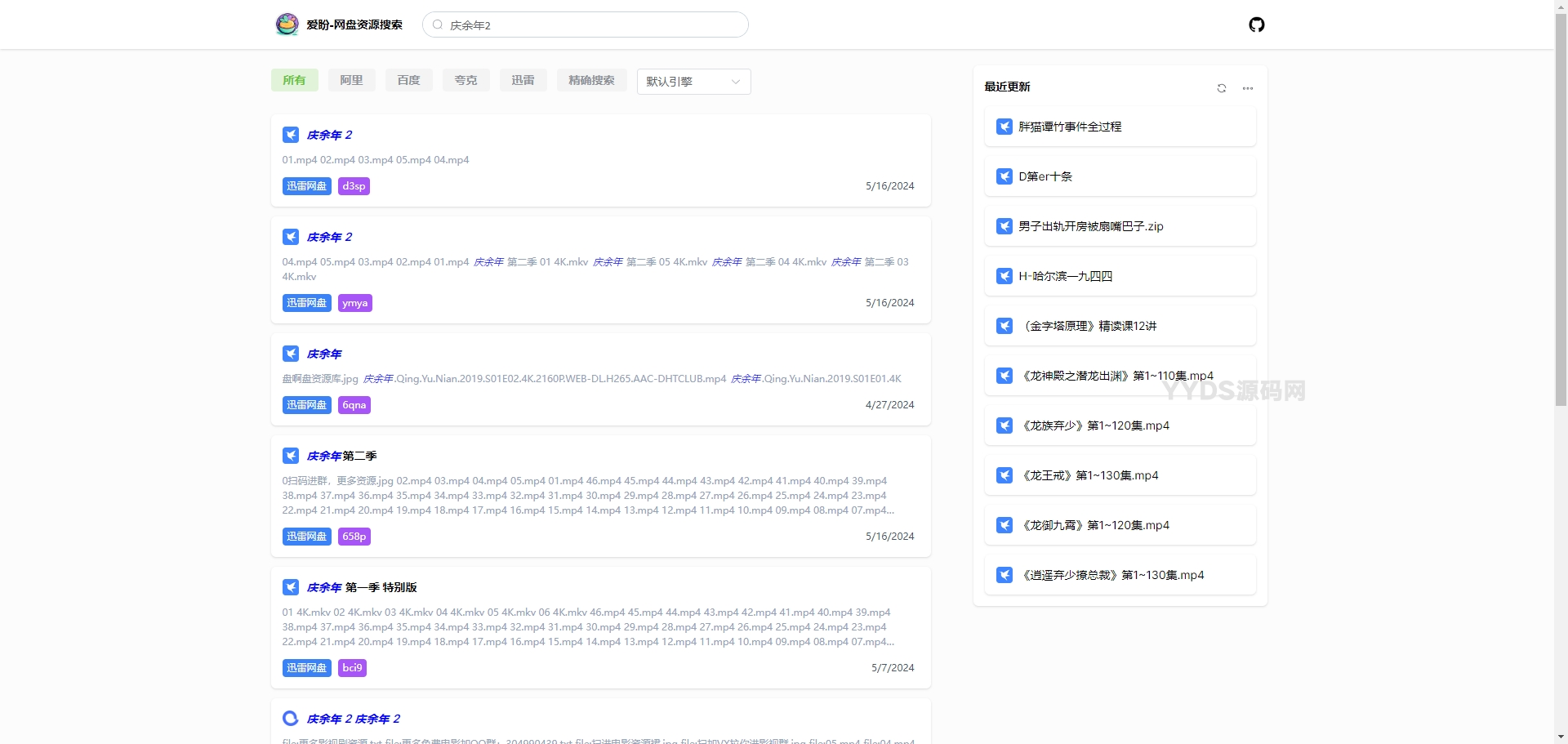The width and height of the screenshot is (1568, 744).
Task: Click the Quark icon beside 庆余年 2 庆余年 2
Action: [x=291, y=719]
